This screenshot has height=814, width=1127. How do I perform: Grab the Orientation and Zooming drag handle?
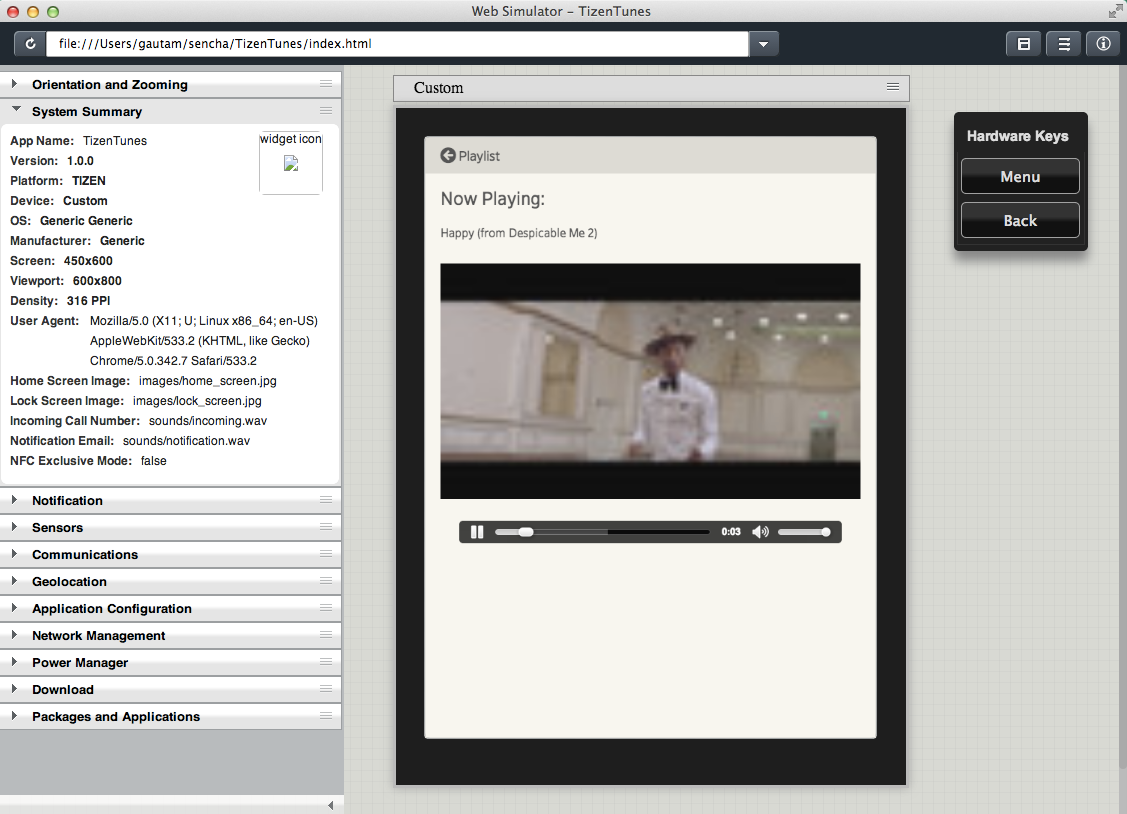tap(326, 84)
